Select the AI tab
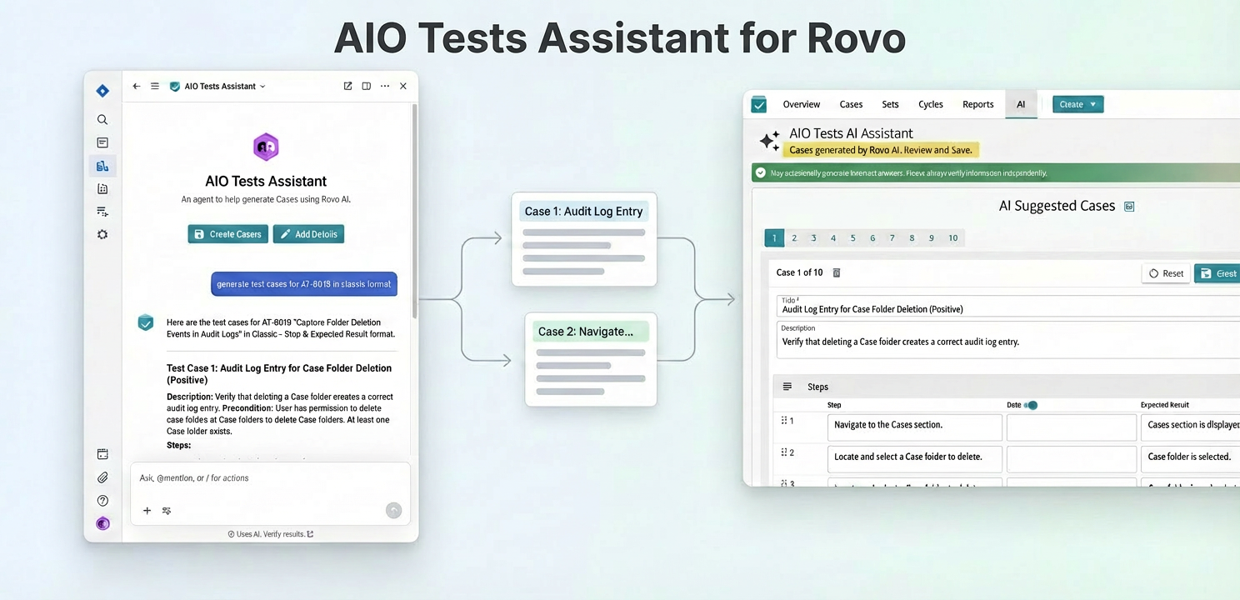 point(1021,104)
